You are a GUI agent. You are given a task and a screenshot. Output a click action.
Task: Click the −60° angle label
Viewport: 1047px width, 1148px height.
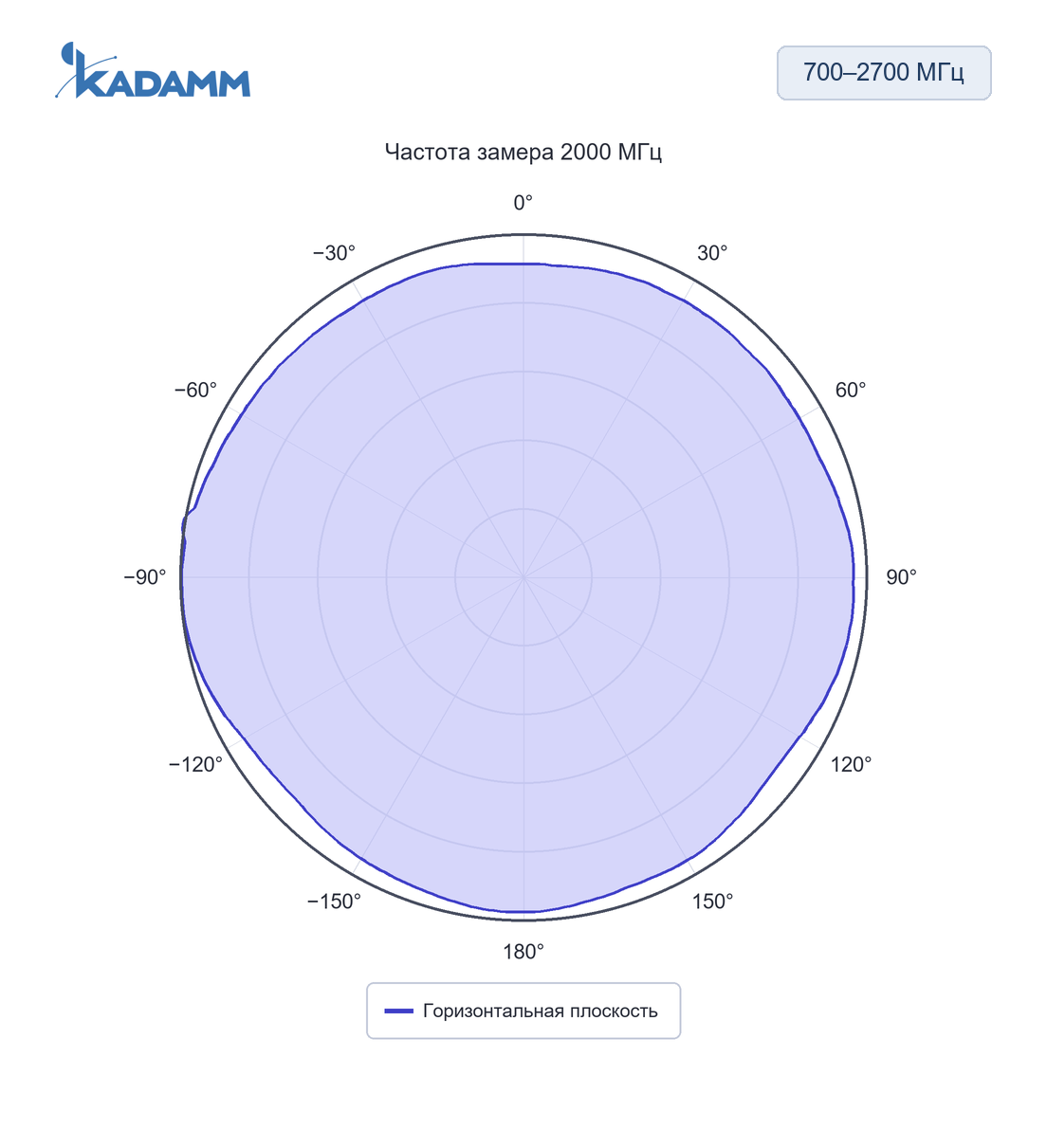click(195, 391)
